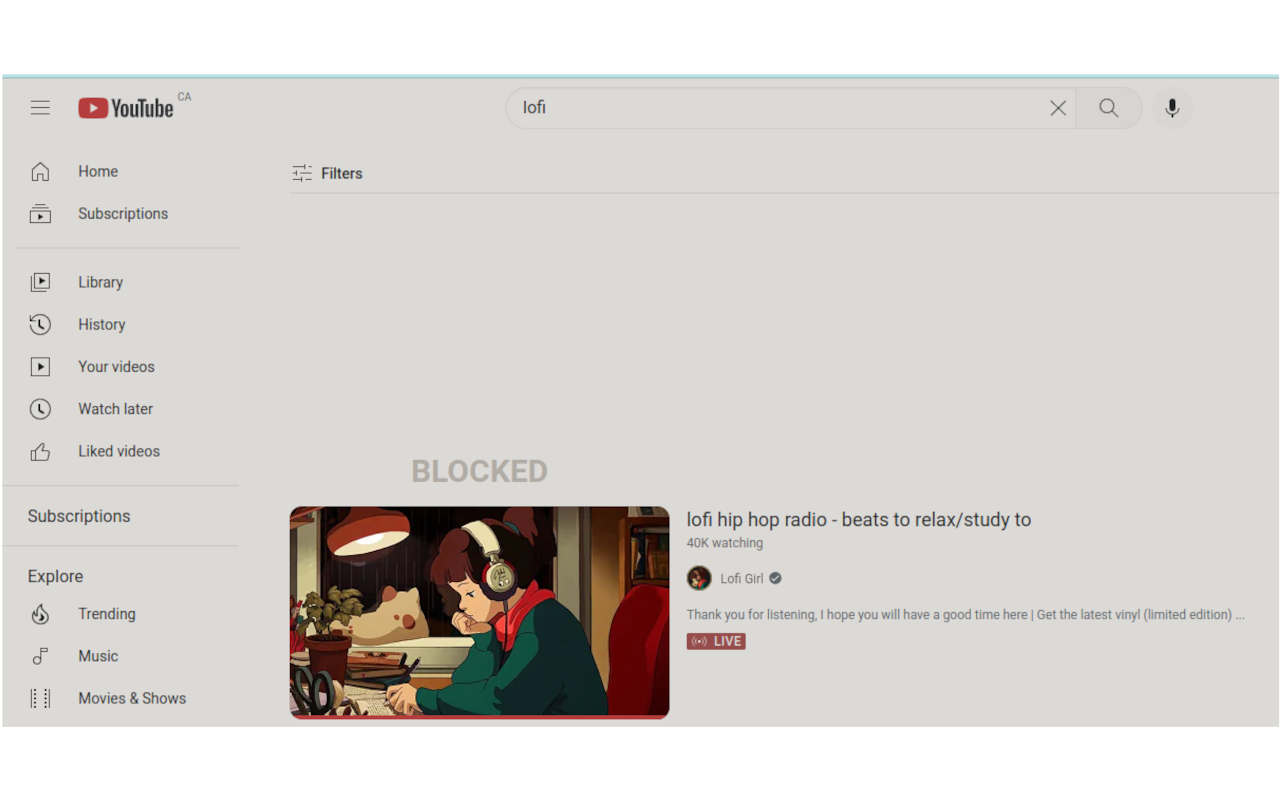Image resolution: width=1280 pixels, height=800 pixels.
Task: Click the Your videos play icon
Action: pos(40,367)
